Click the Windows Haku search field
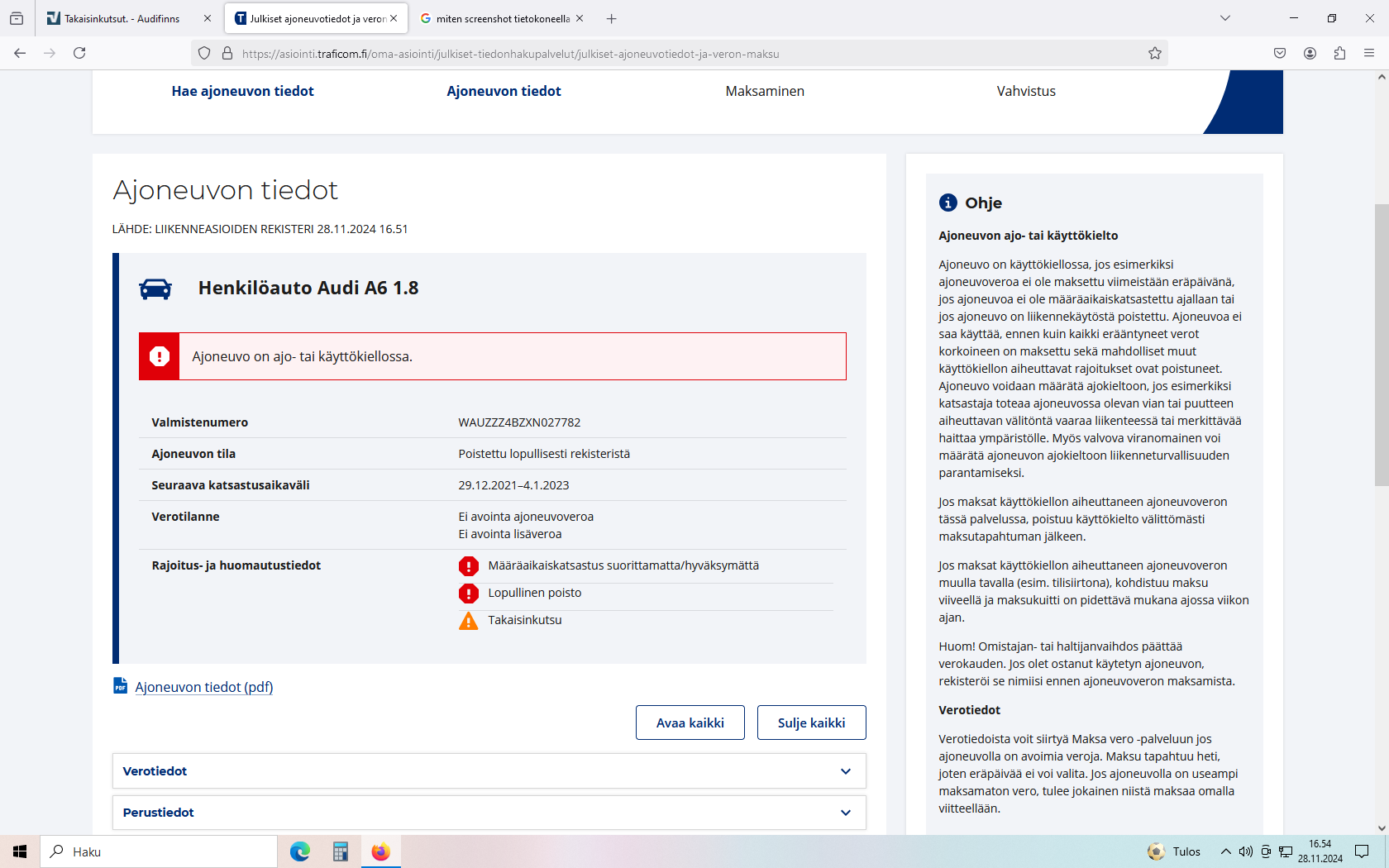 (159, 851)
